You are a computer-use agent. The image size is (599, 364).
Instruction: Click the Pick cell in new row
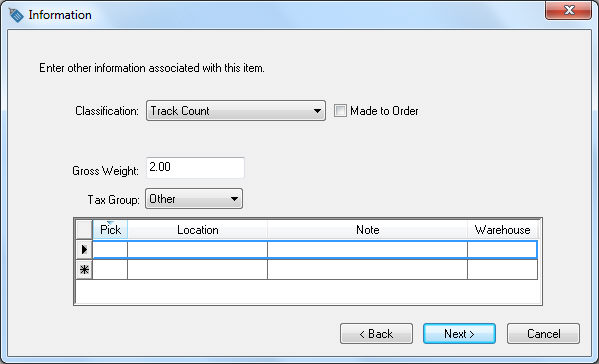110,270
